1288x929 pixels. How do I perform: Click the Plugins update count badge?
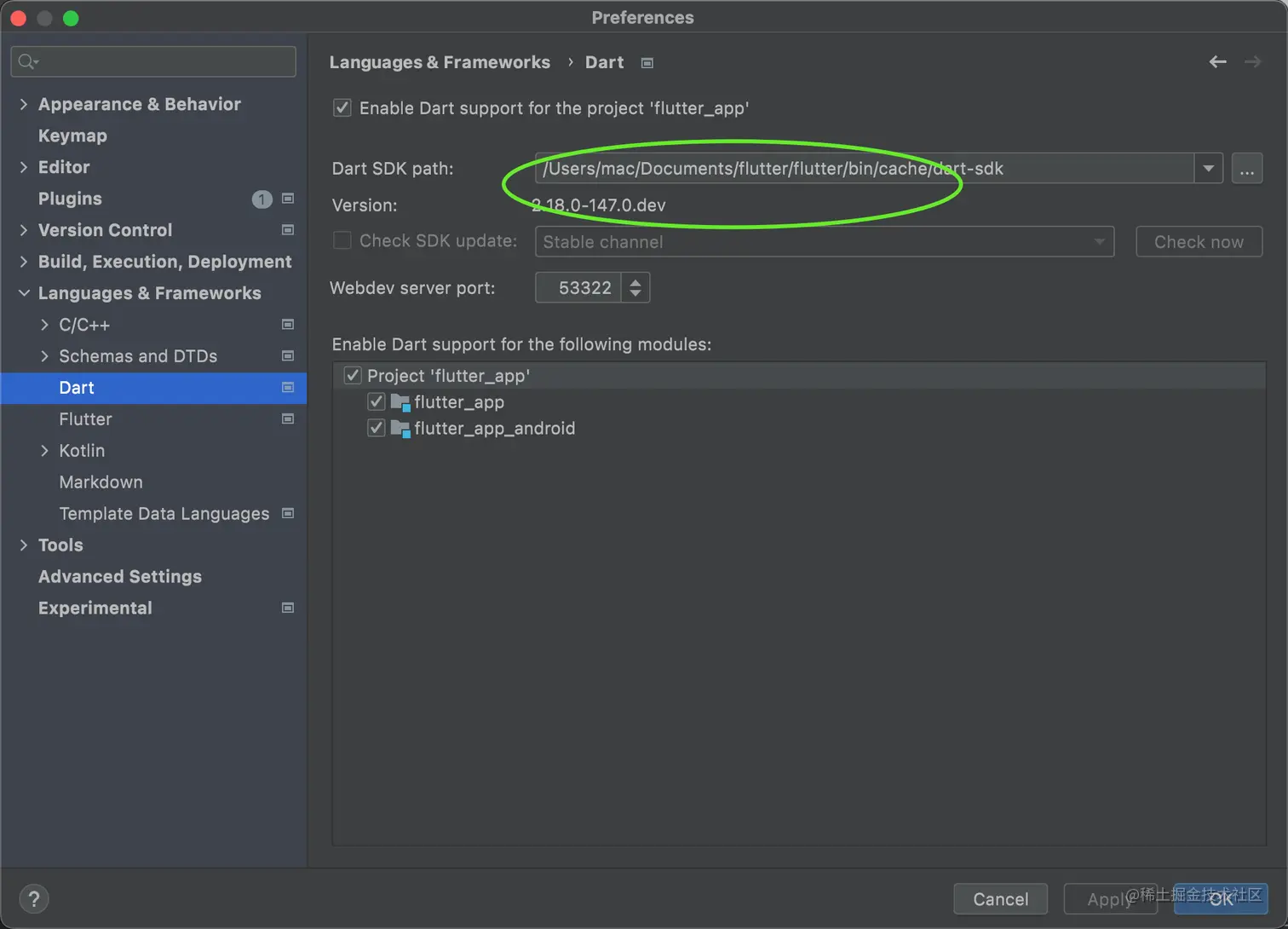[262, 199]
